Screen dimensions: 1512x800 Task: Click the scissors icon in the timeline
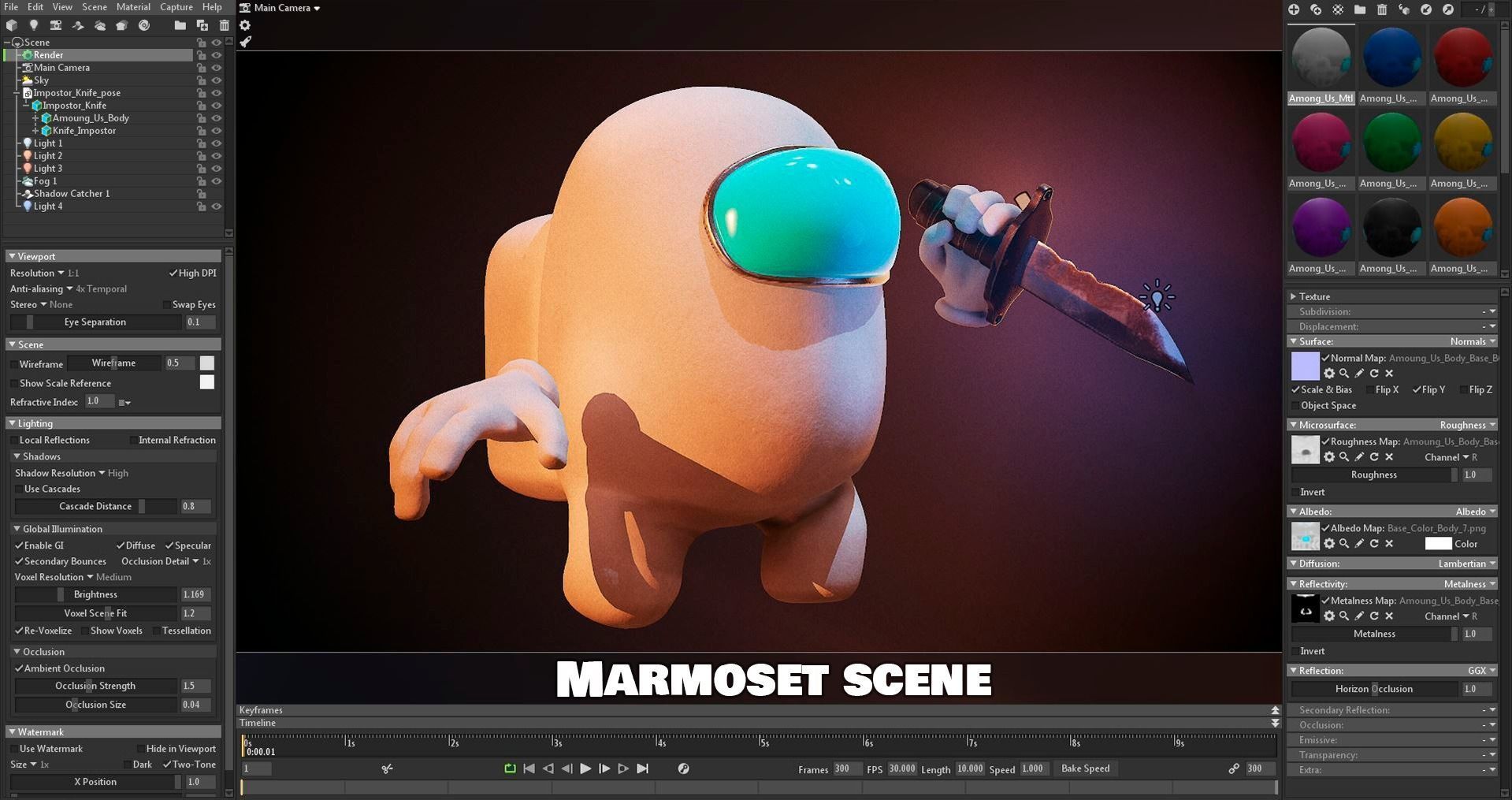point(387,768)
